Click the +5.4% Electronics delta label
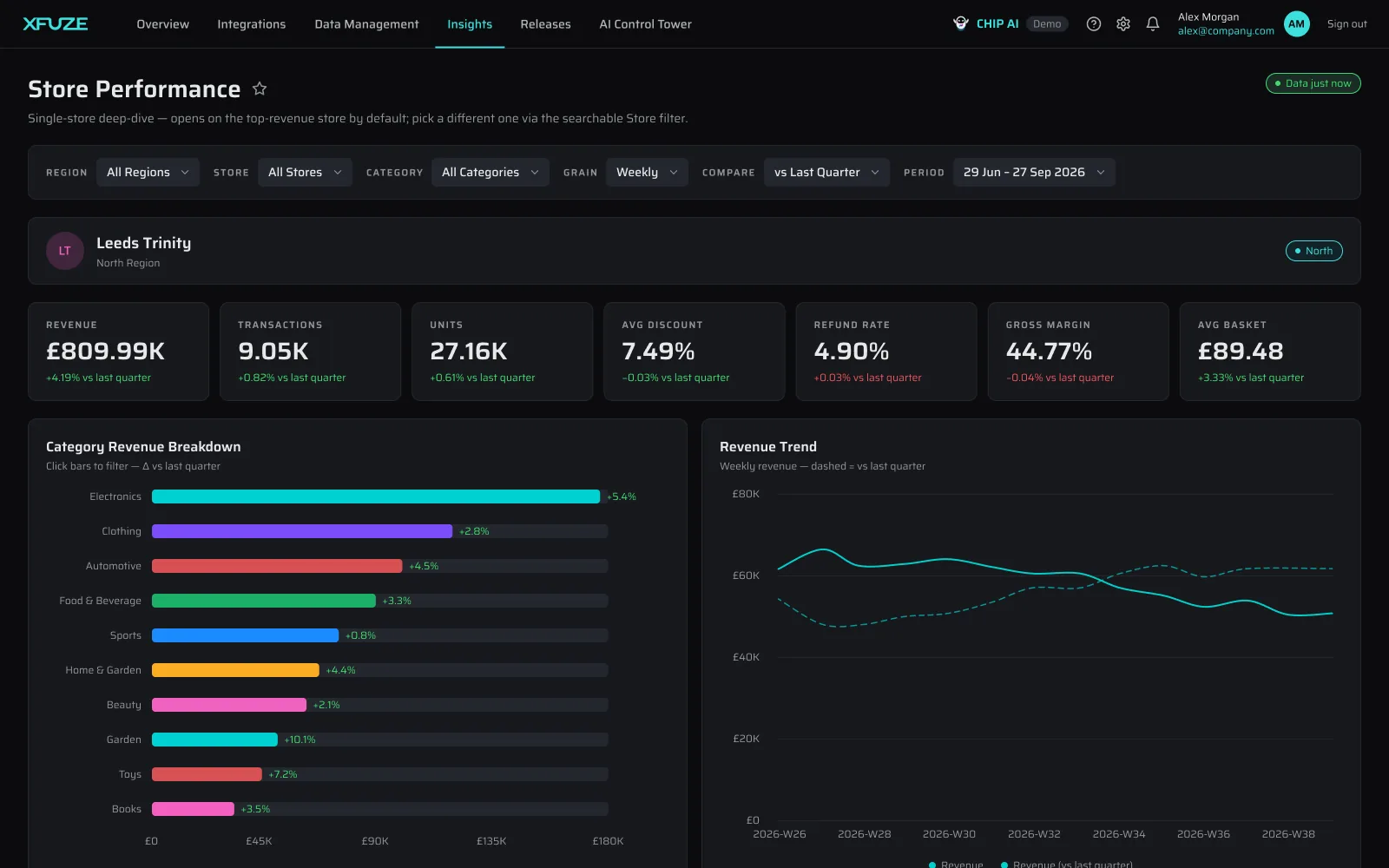 [622, 496]
